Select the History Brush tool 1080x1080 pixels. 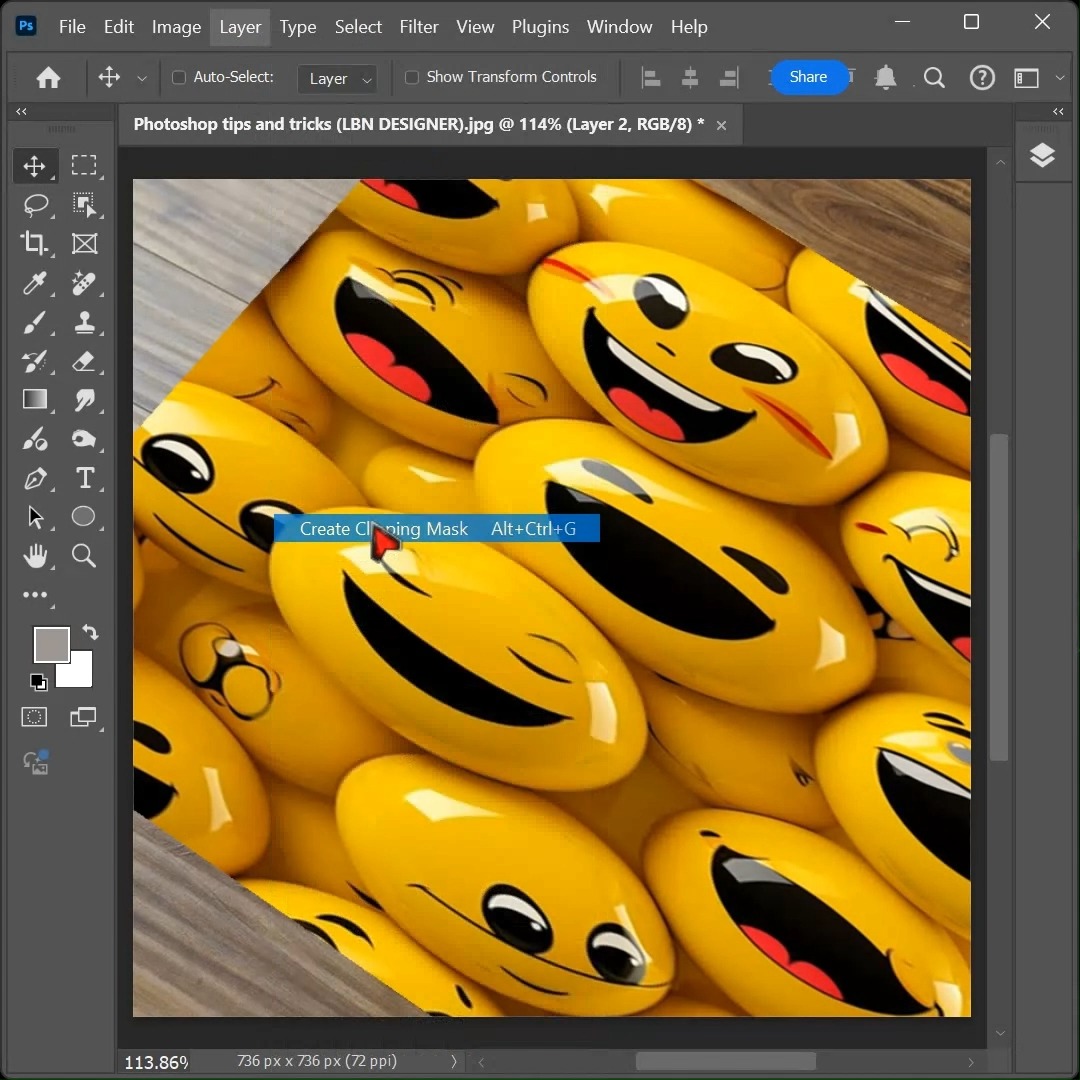tap(34, 361)
